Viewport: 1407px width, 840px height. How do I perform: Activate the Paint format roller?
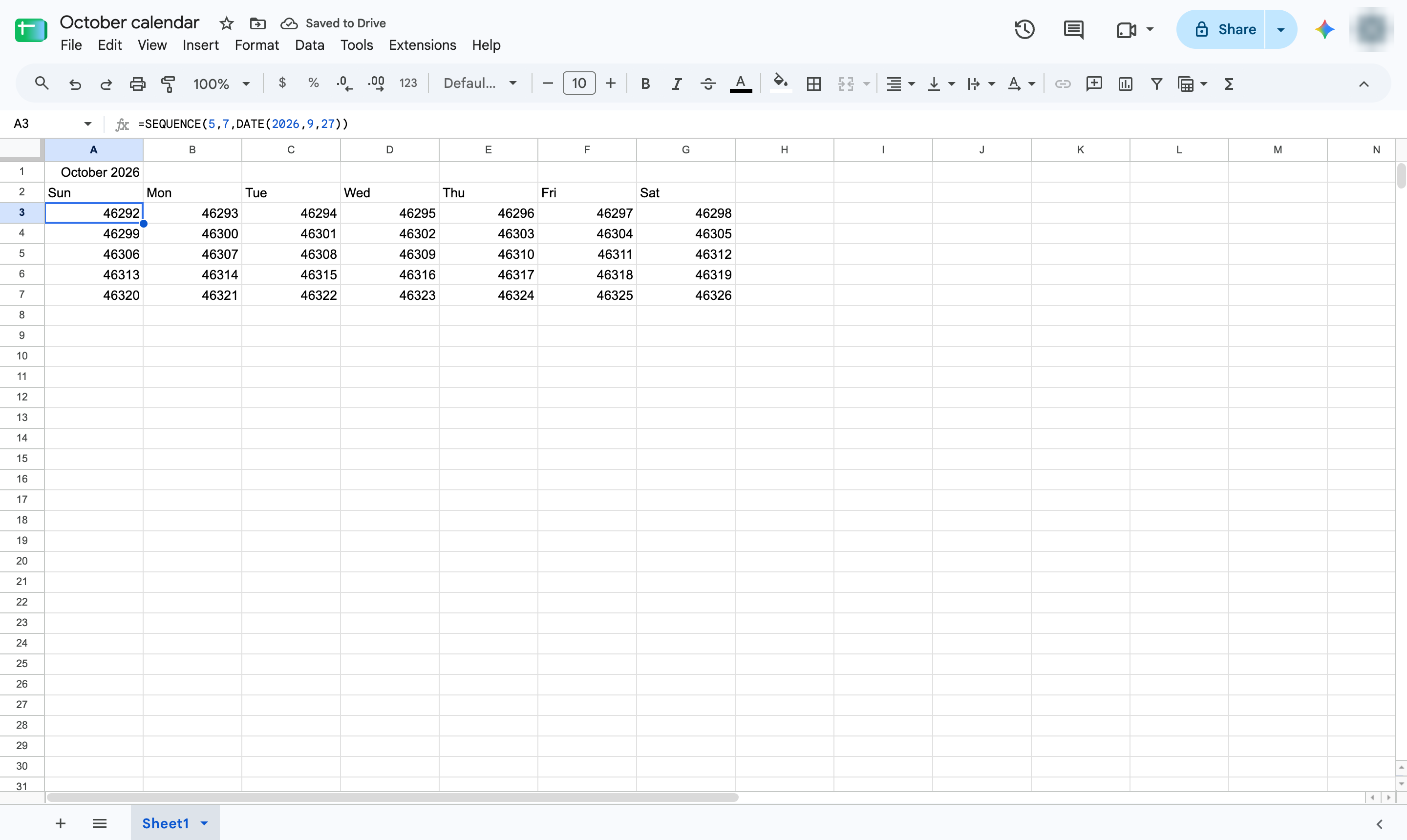point(168,84)
